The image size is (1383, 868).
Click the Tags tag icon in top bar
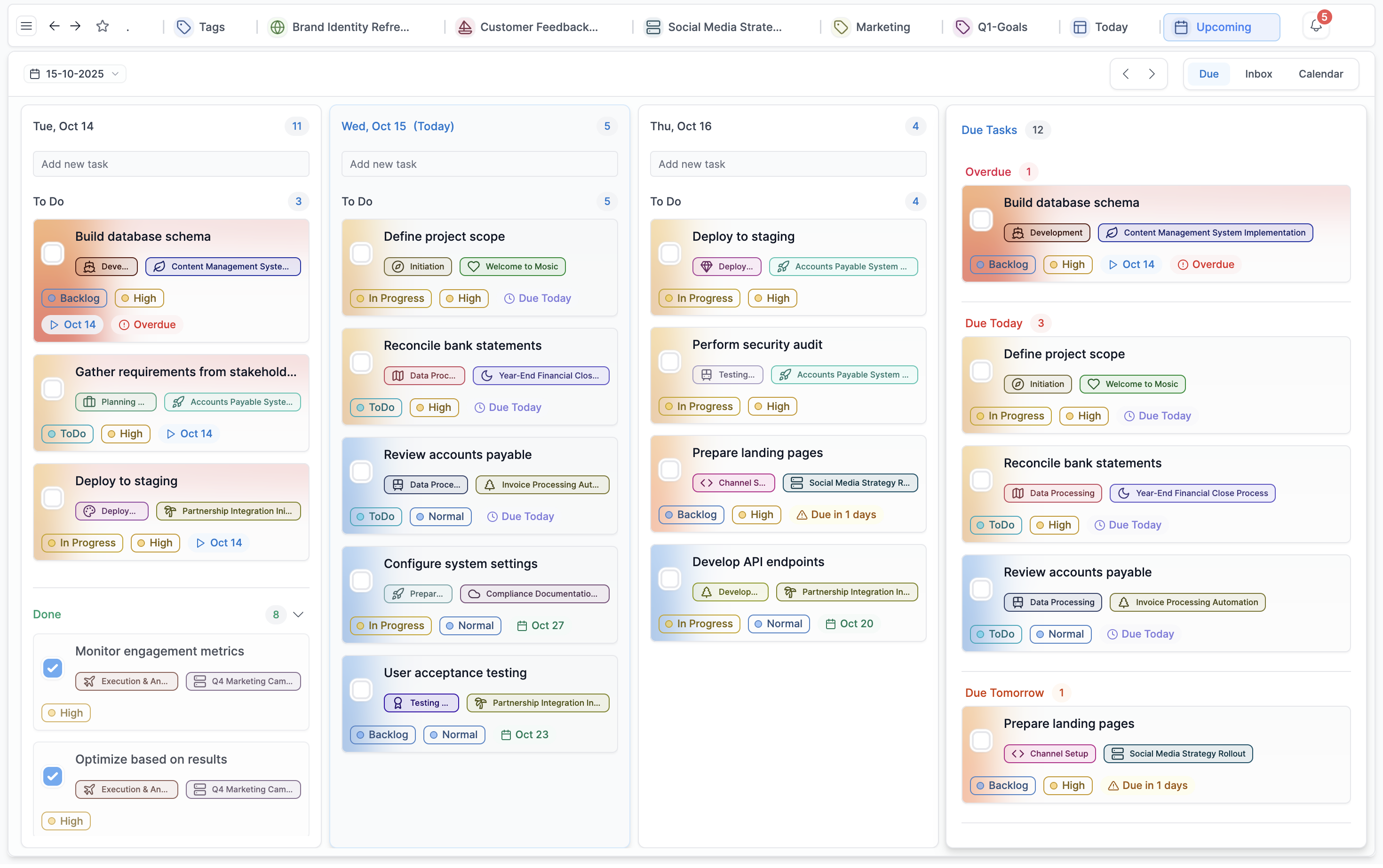tap(184, 27)
